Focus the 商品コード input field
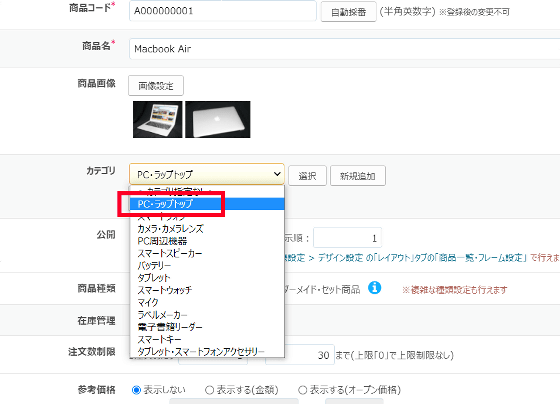Image resolution: width=560 pixels, height=404 pixels. (x=223, y=11)
